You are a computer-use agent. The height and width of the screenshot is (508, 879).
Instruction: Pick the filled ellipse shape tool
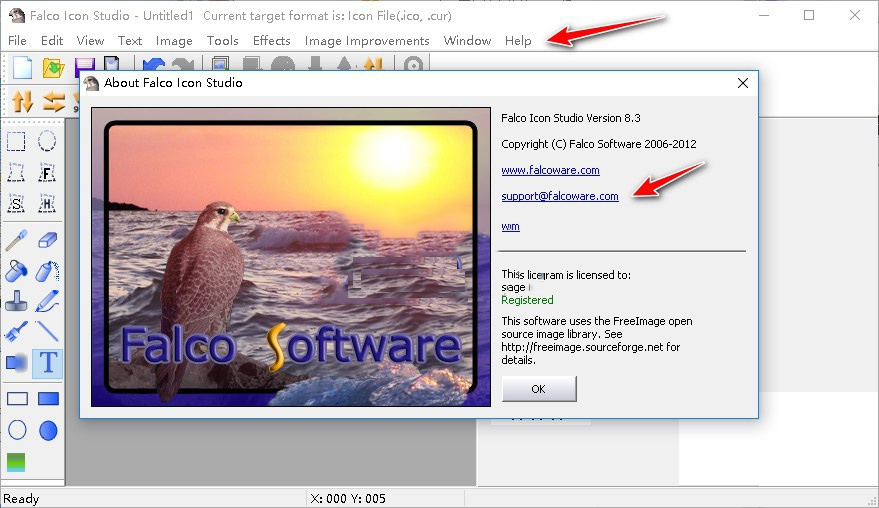click(x=48, y=430)
